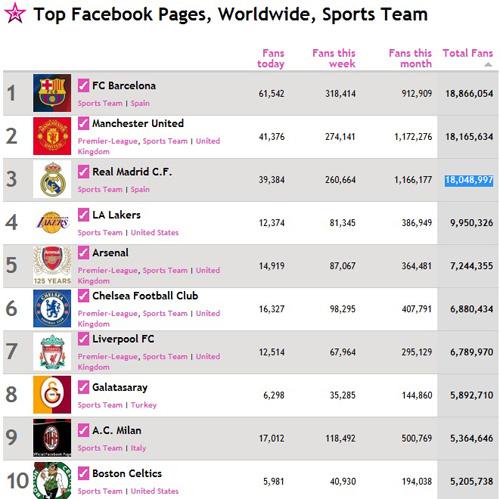500x499 pixels.
Task: Click highlighted total fans value for Real Madrid
Action: pos(469,180)
